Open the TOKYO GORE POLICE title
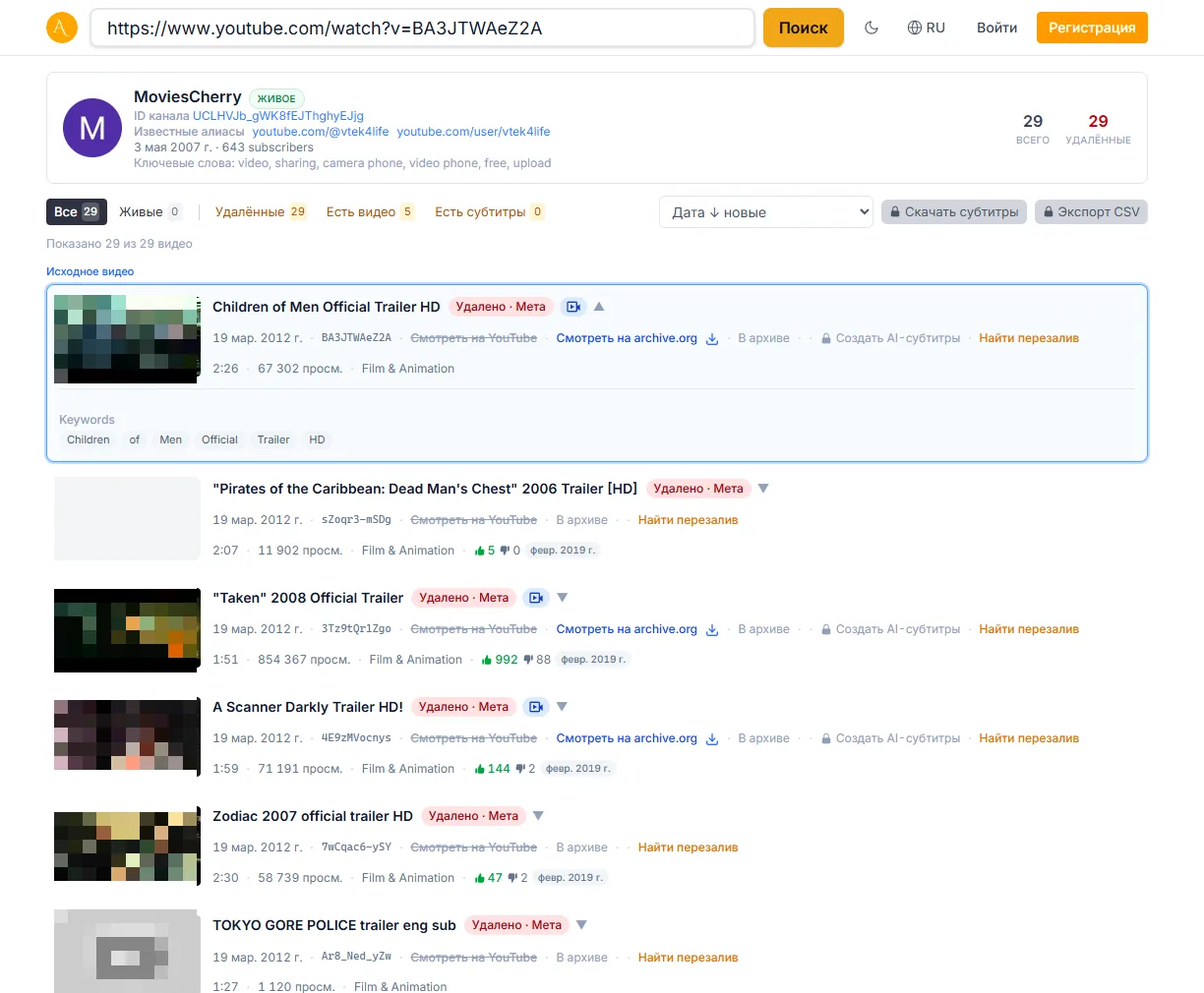 coord(334,925)
